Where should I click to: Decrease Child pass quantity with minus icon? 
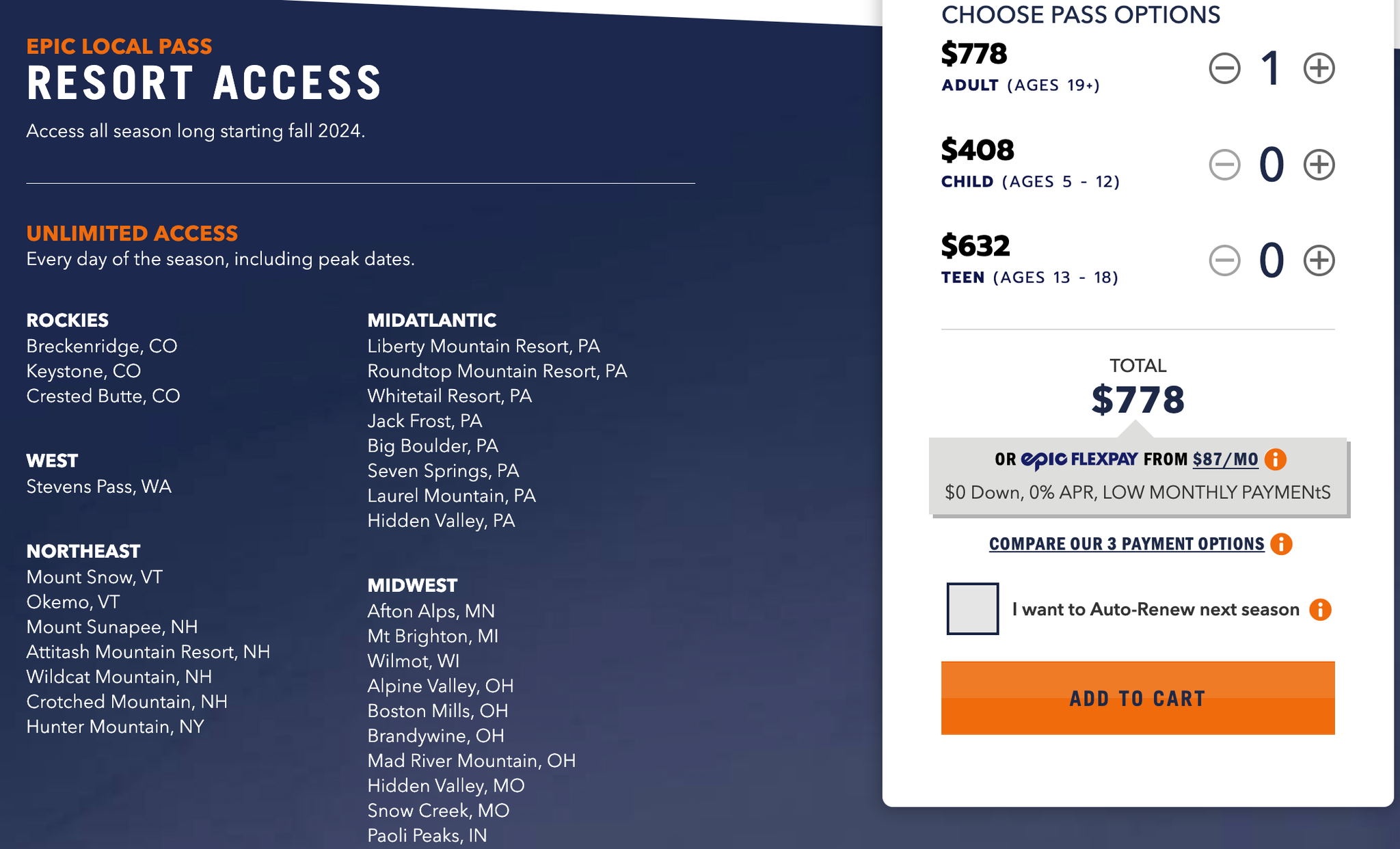pos(1224,164)
